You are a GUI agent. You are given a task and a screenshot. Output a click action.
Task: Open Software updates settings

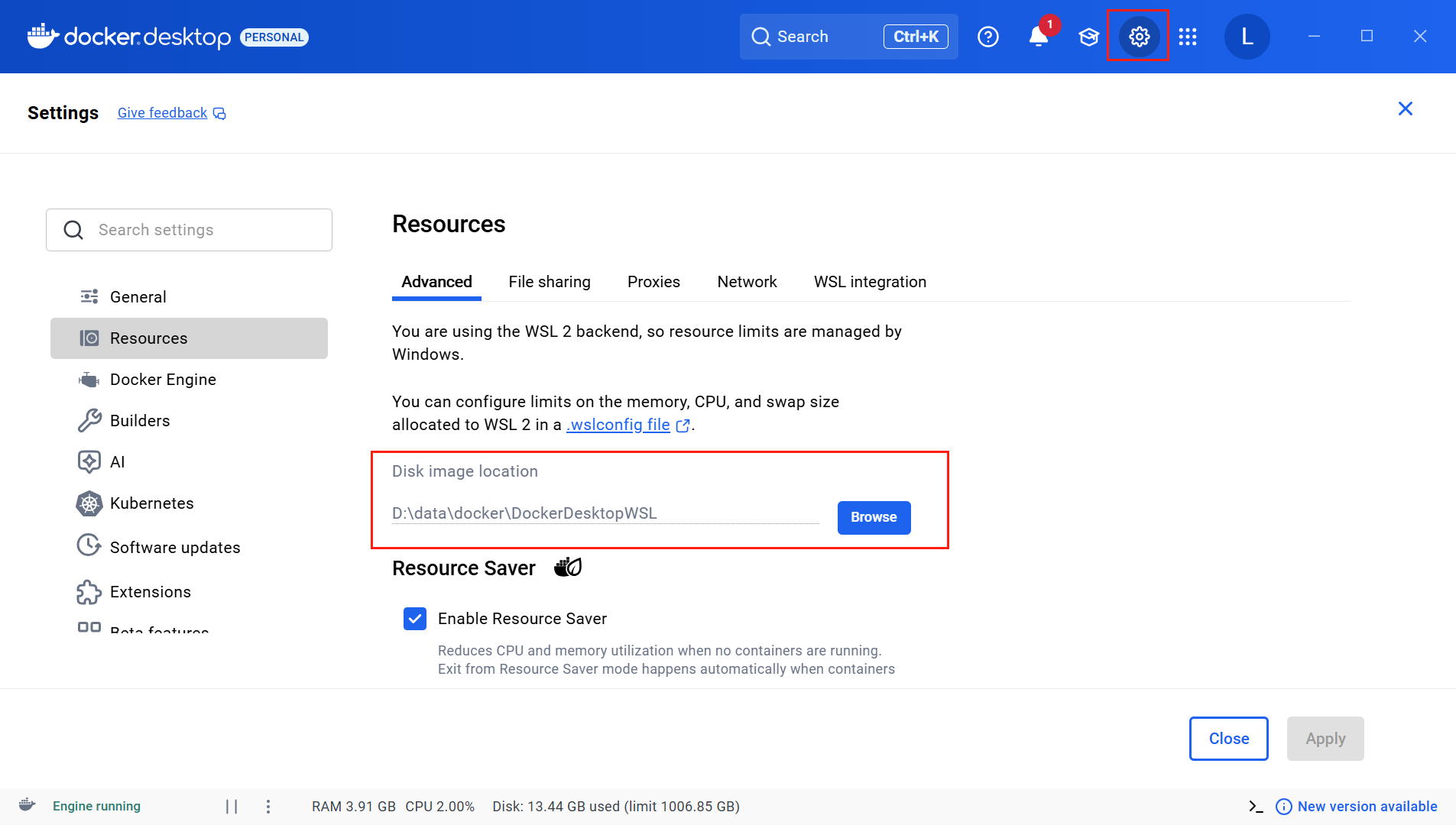189,547
